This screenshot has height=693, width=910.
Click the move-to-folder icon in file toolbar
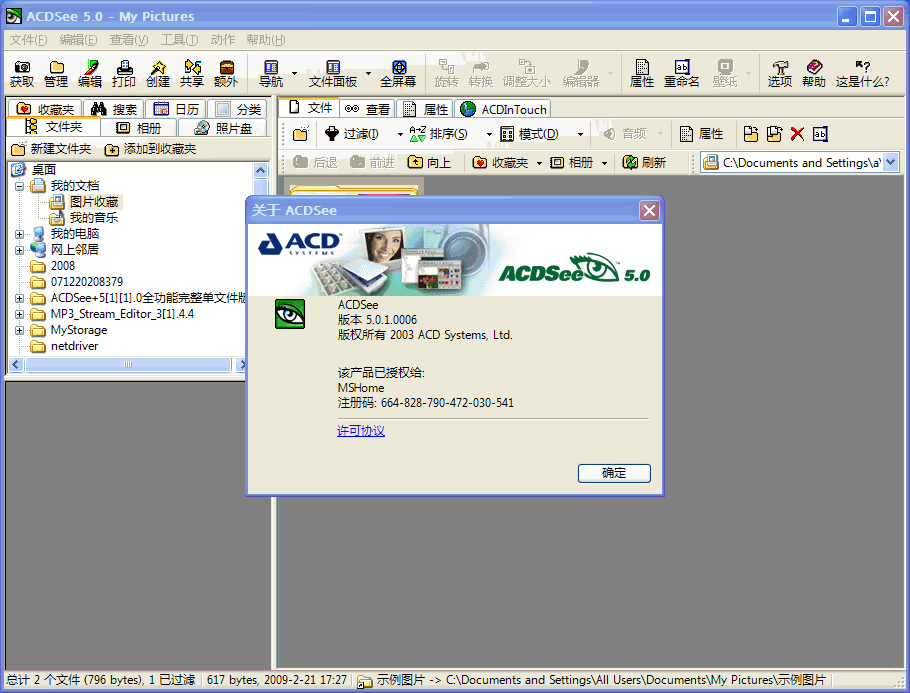tap(774, 134)
